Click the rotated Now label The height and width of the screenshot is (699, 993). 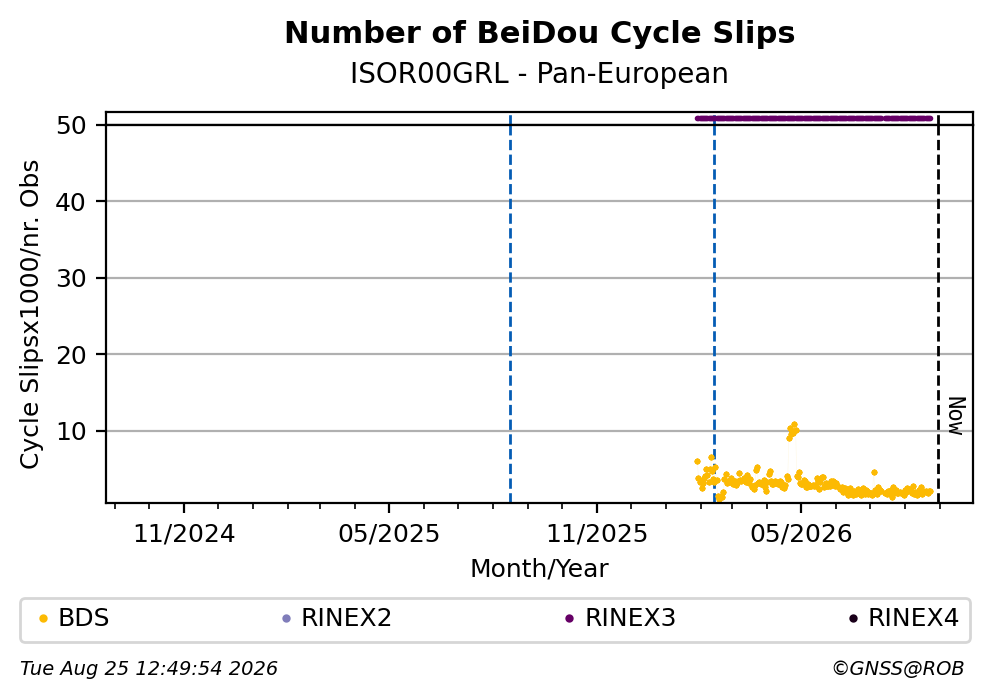pos(957,417)
